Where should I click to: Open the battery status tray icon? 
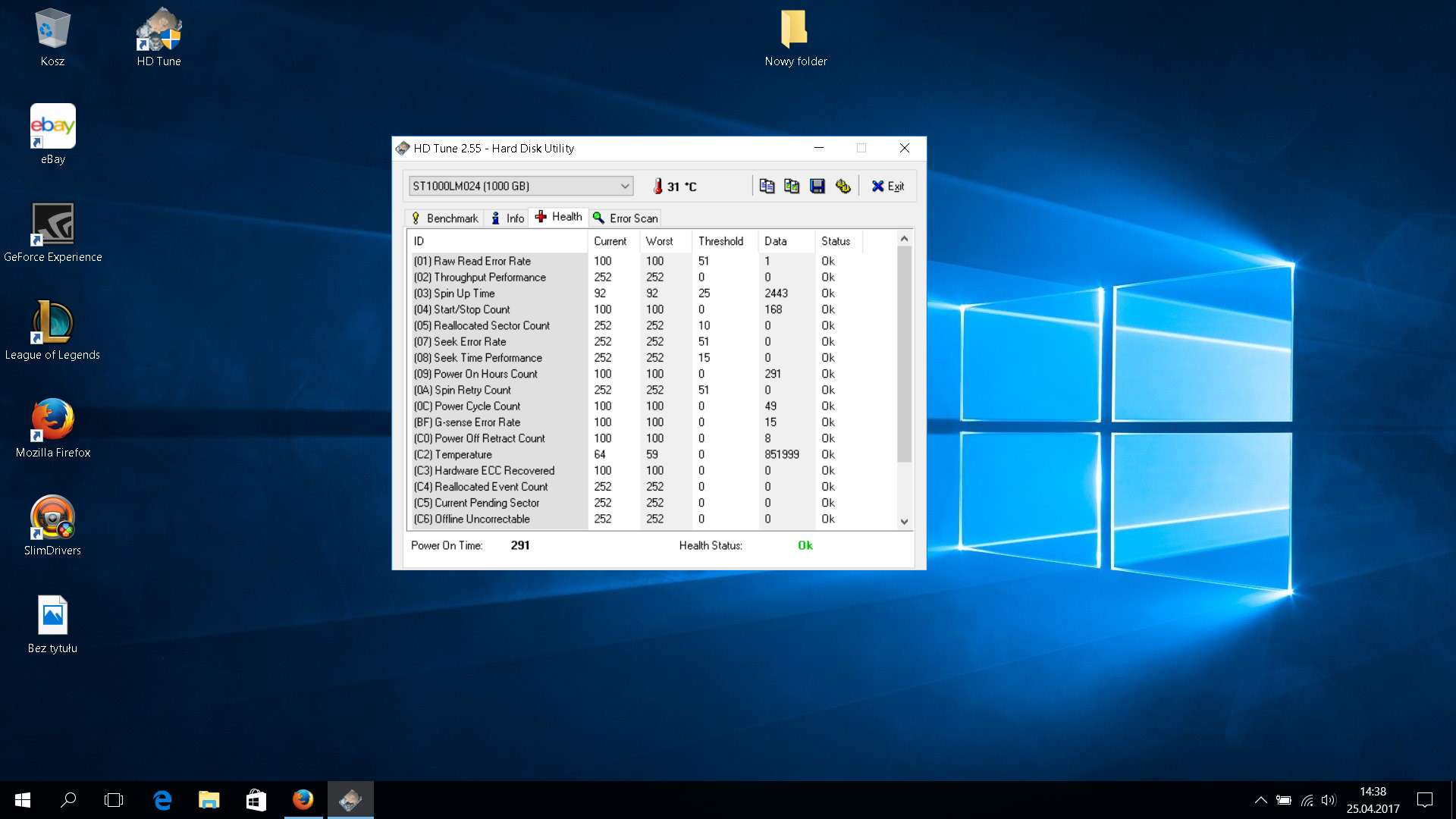click(x=1283, y=800)
